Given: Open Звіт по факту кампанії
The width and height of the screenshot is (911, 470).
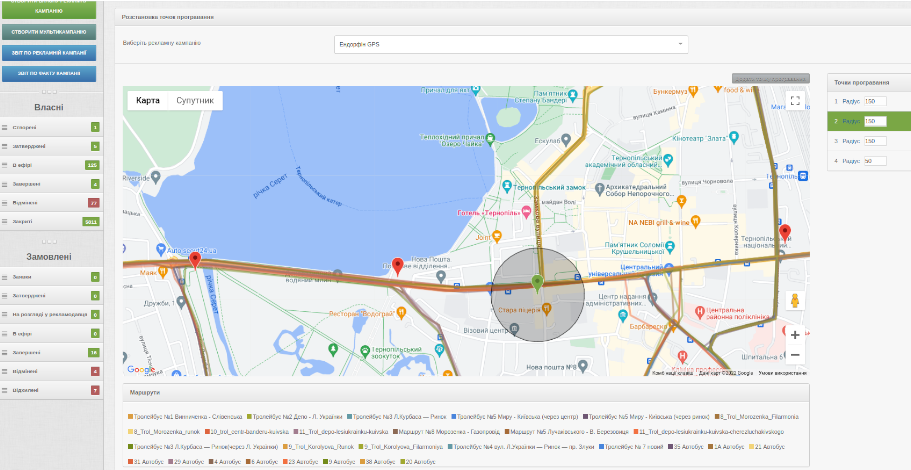Looking at the screenshot, I should [49, 74].
